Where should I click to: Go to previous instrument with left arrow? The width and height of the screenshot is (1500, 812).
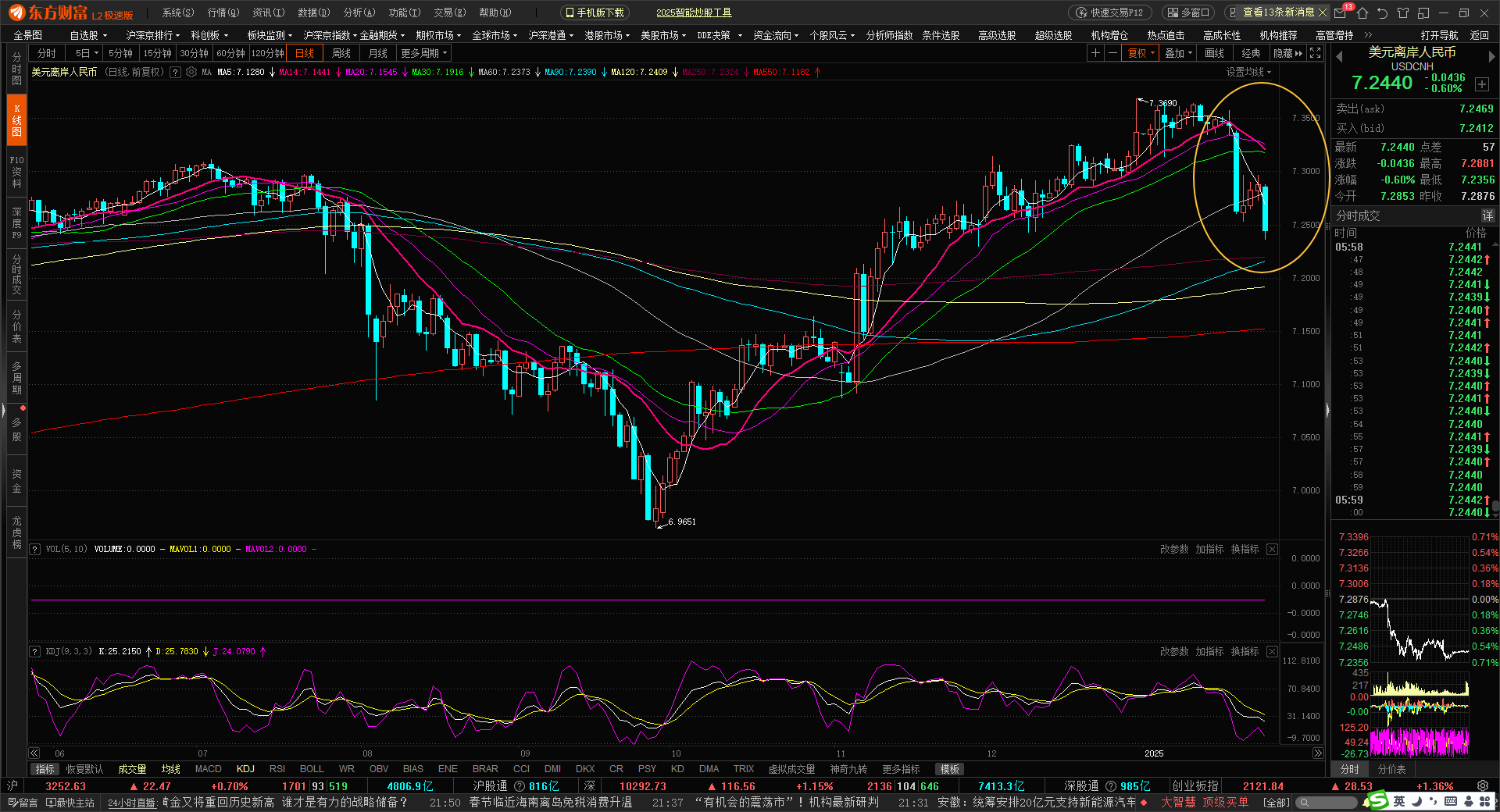pos(1339,56)
